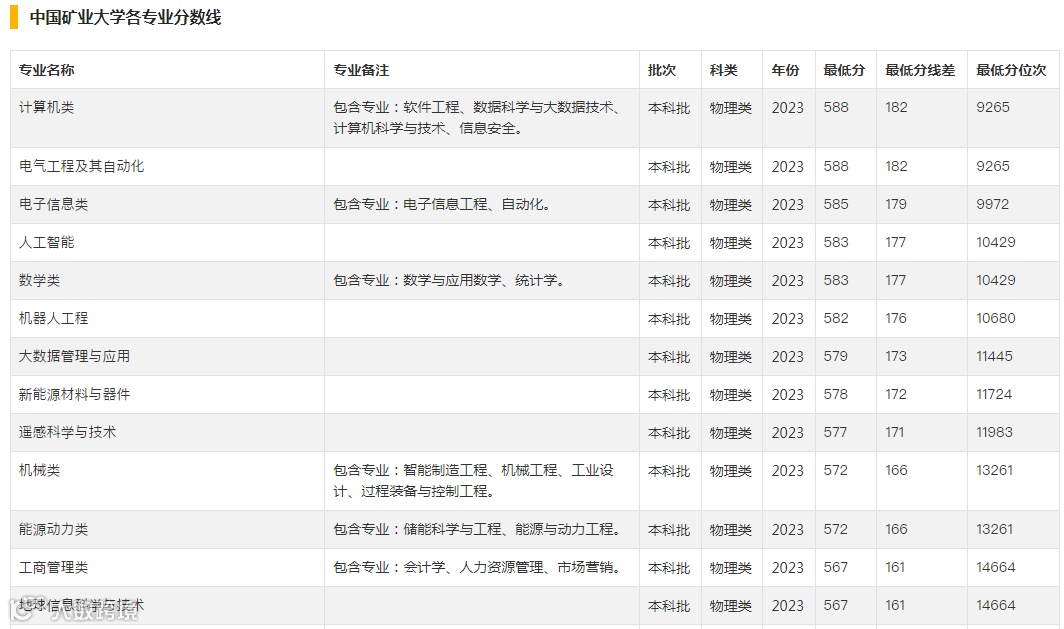The image size is (1064, 629).
Task: Click 161 in the 工商管理类 row
Action: coord(895,567)
